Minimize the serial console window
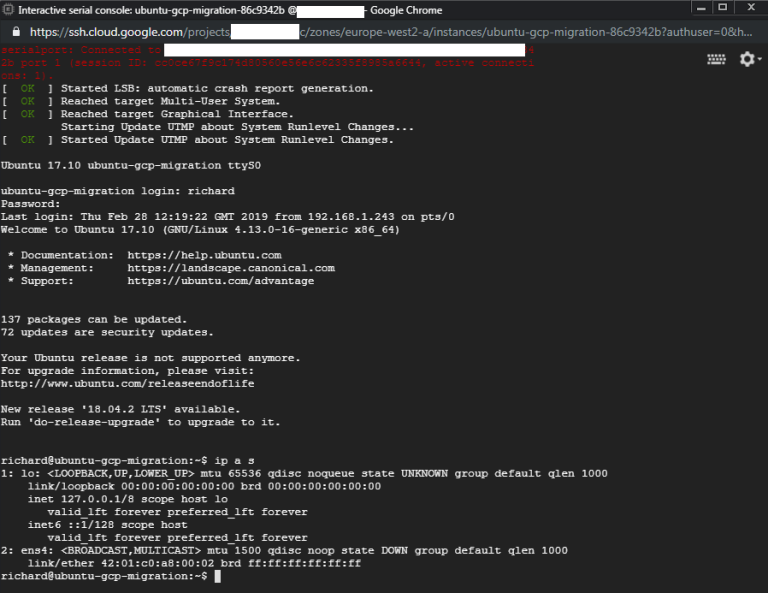 (x=701, y=8)
